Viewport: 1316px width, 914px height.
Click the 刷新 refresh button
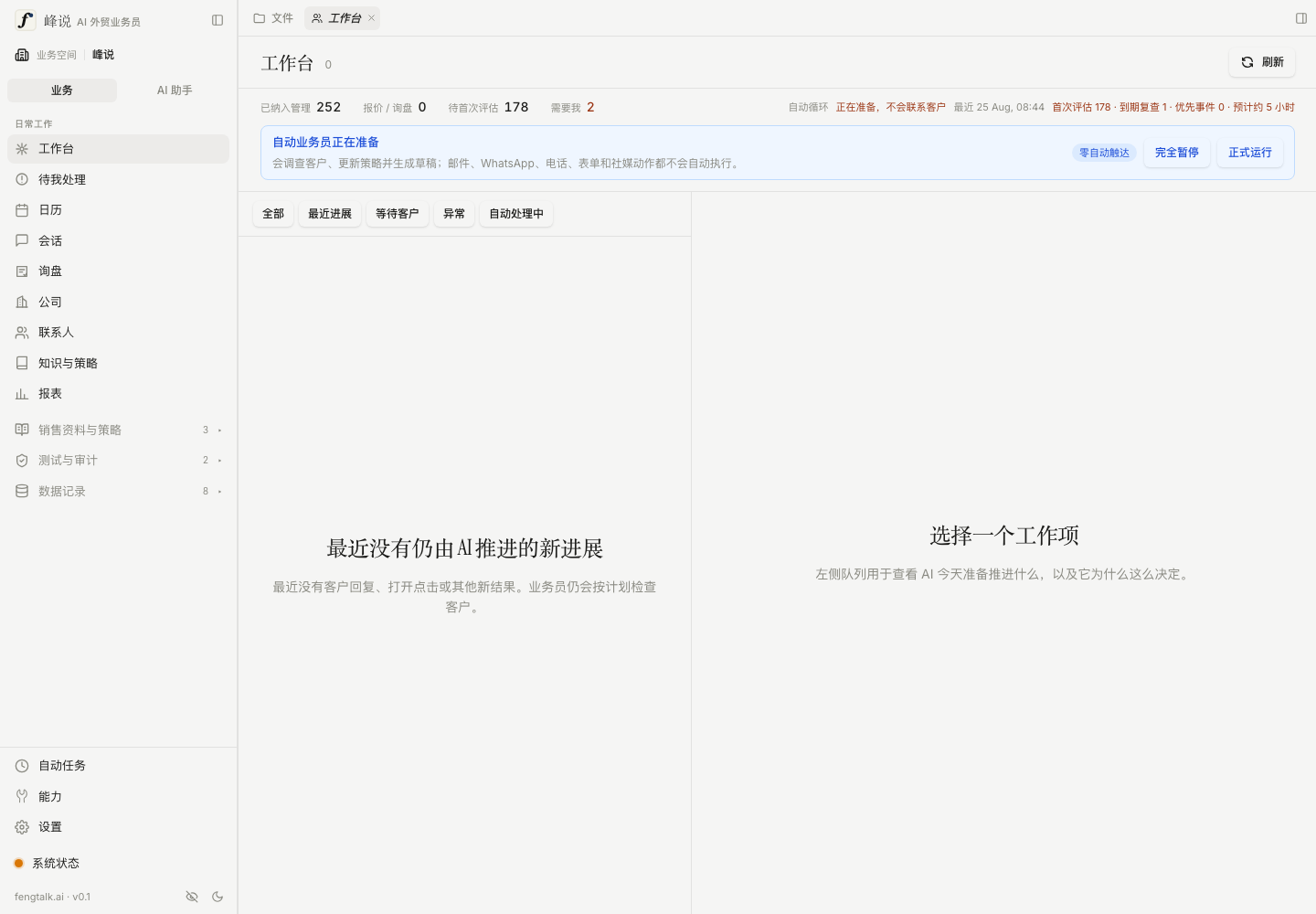coord(1262,62)
